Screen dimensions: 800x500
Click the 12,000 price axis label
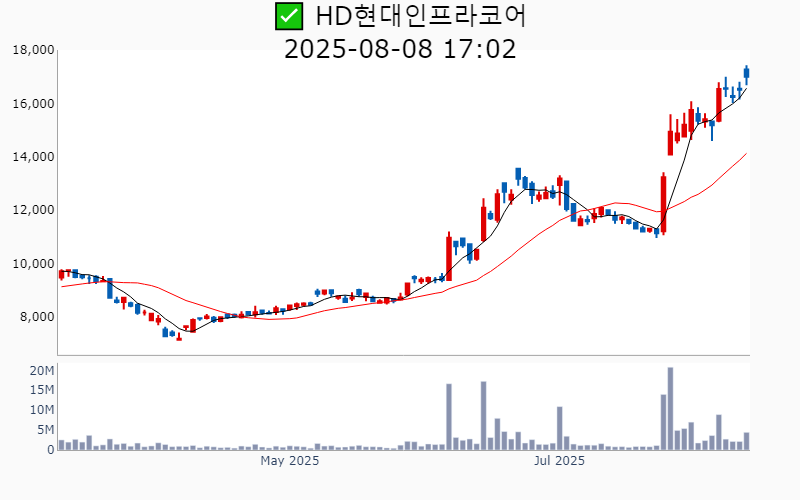pyautogui.click(x=34, y=210)
